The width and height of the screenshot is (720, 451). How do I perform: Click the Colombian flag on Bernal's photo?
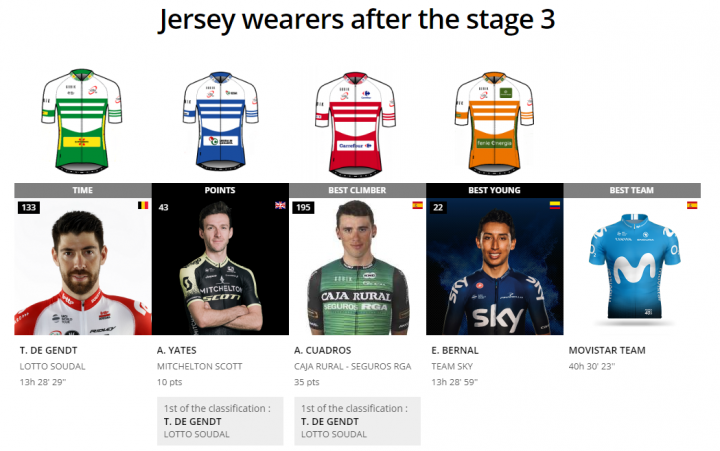coord(555,205)
